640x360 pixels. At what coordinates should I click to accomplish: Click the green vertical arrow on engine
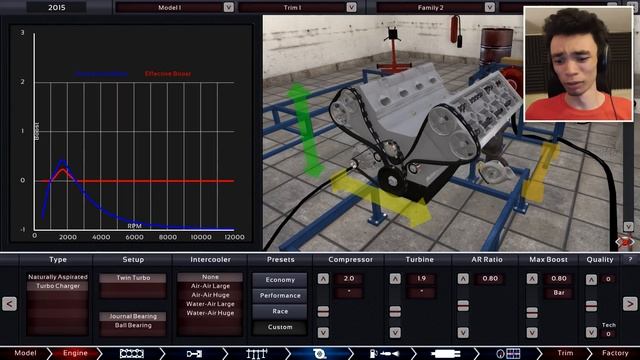(306, 131)
